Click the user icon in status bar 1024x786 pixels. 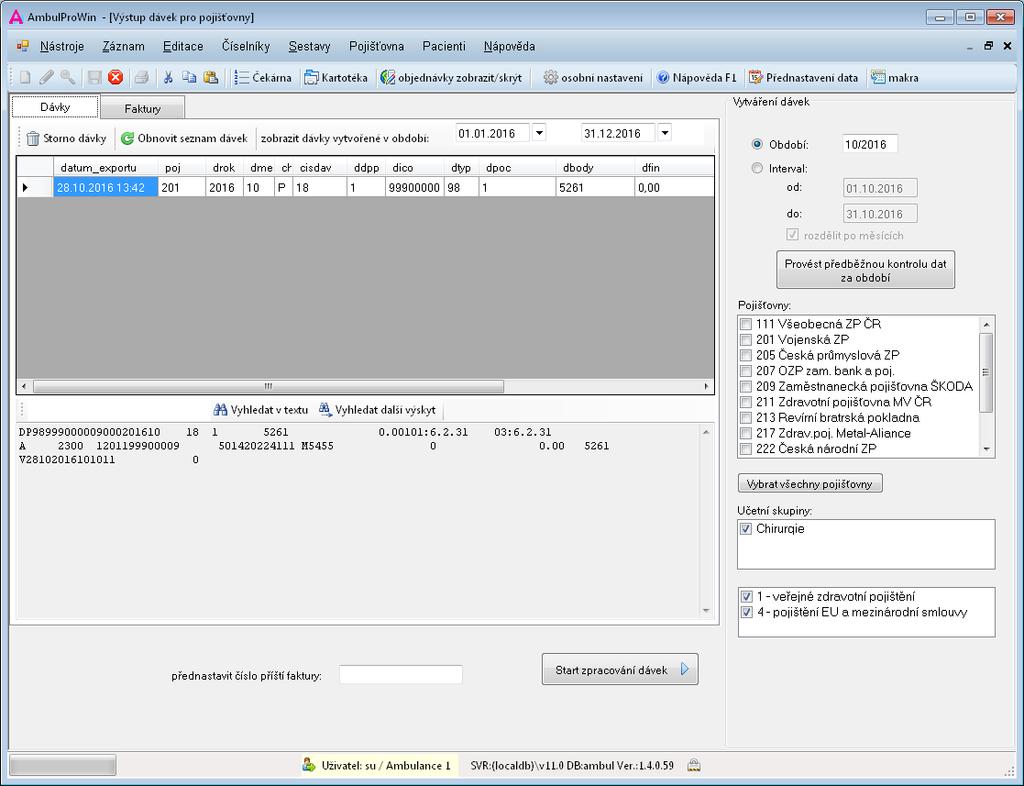pyautogui.click(x=308, y=765)
